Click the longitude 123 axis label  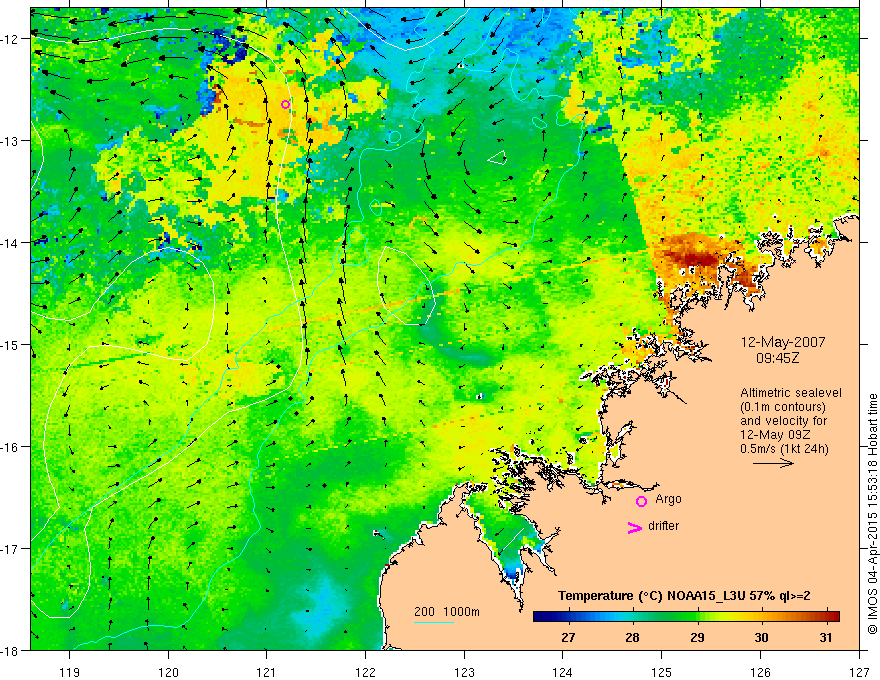464,672
